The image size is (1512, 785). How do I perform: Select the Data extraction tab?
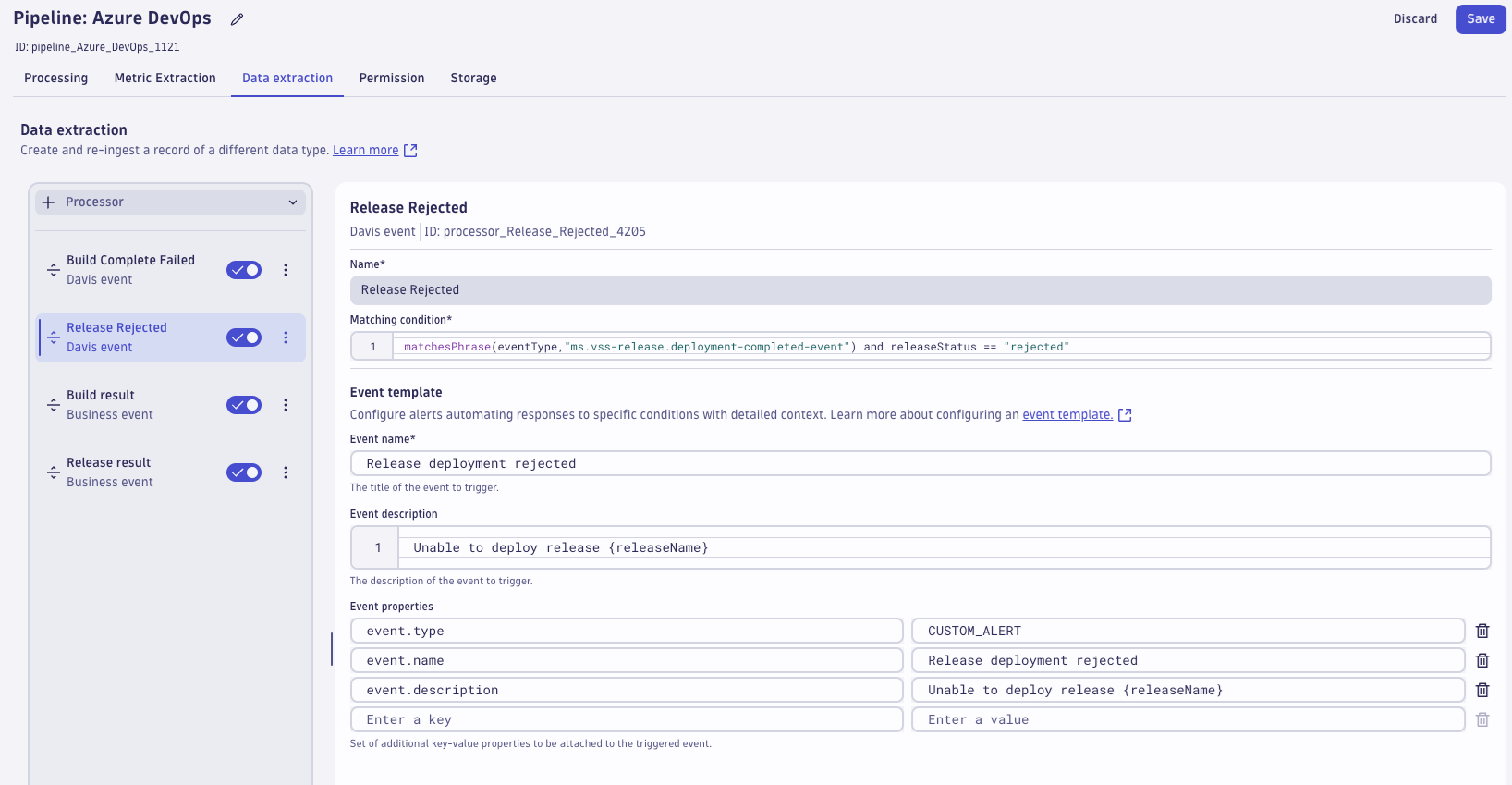click(x=287, y=79)
